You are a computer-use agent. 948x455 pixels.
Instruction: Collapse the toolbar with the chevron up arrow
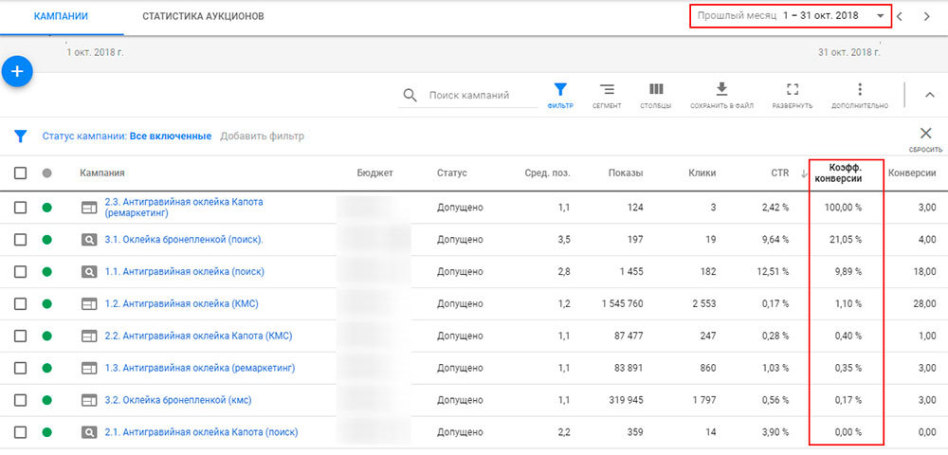(930, 95)
